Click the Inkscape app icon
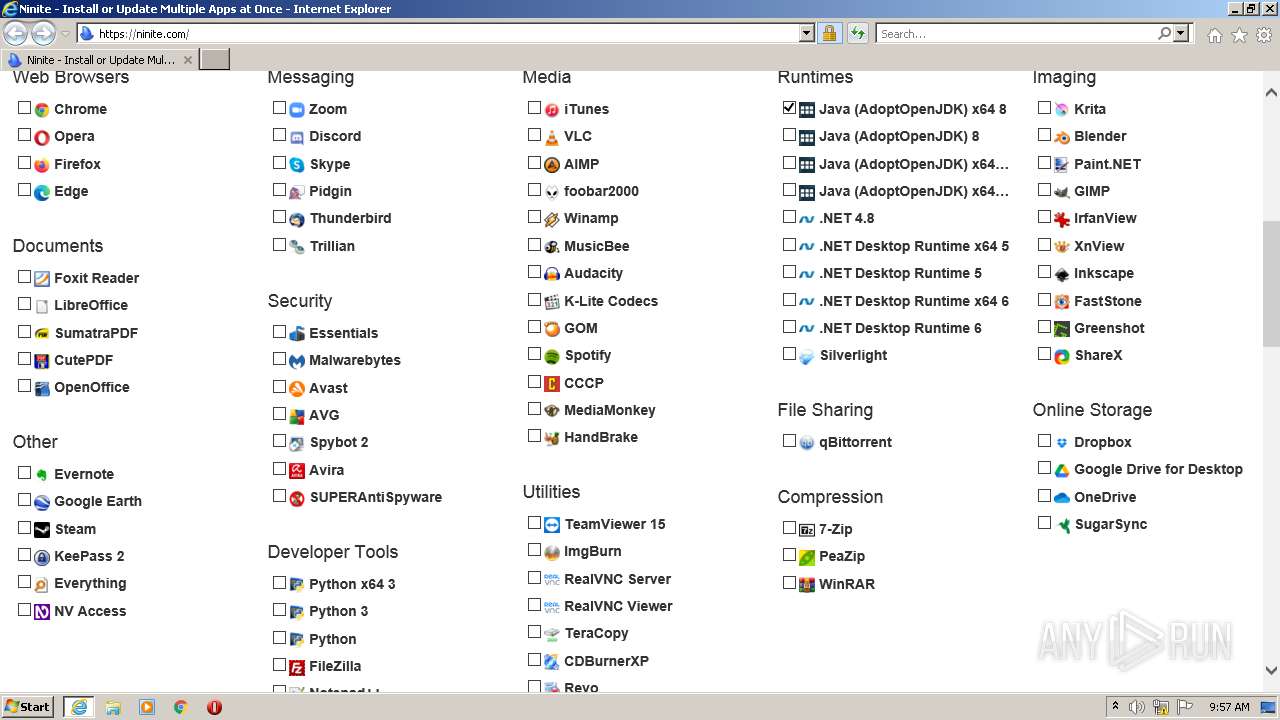 point(1062,274)
